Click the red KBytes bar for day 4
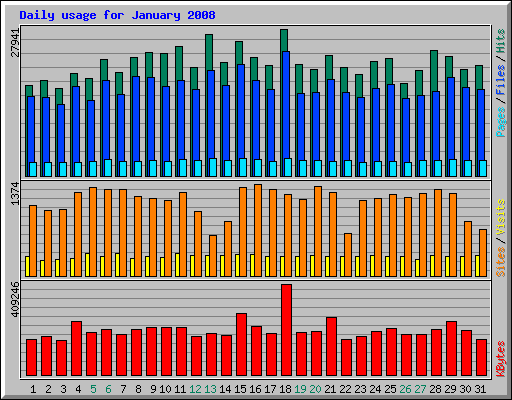The image size is (512, 400). coord(76,348)
